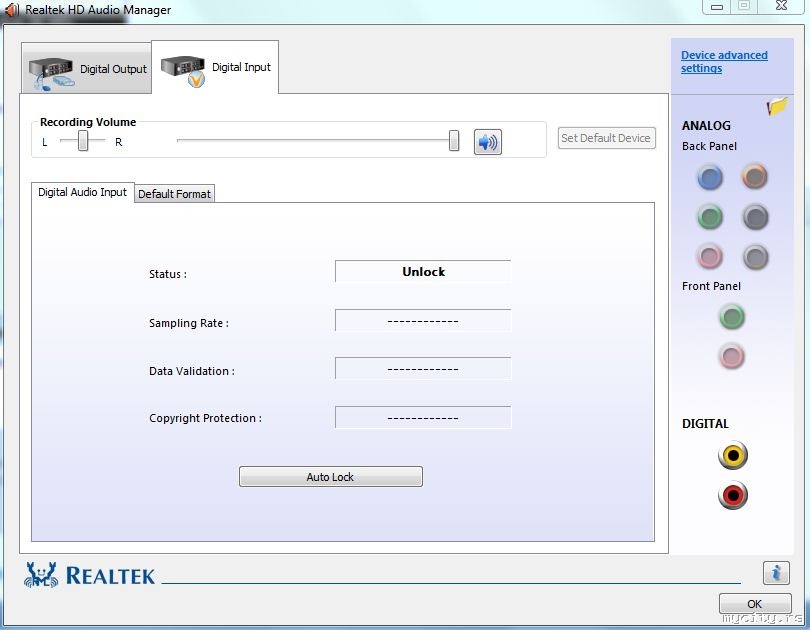Click the blue back panel jack
The height and width of the screenshot is (630, 810).
[x=710, y=177]
